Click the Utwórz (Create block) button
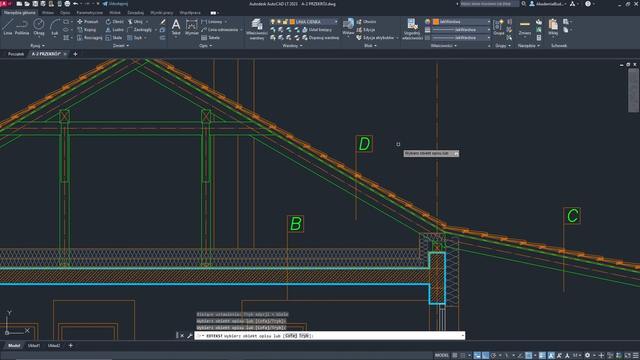 367,22
